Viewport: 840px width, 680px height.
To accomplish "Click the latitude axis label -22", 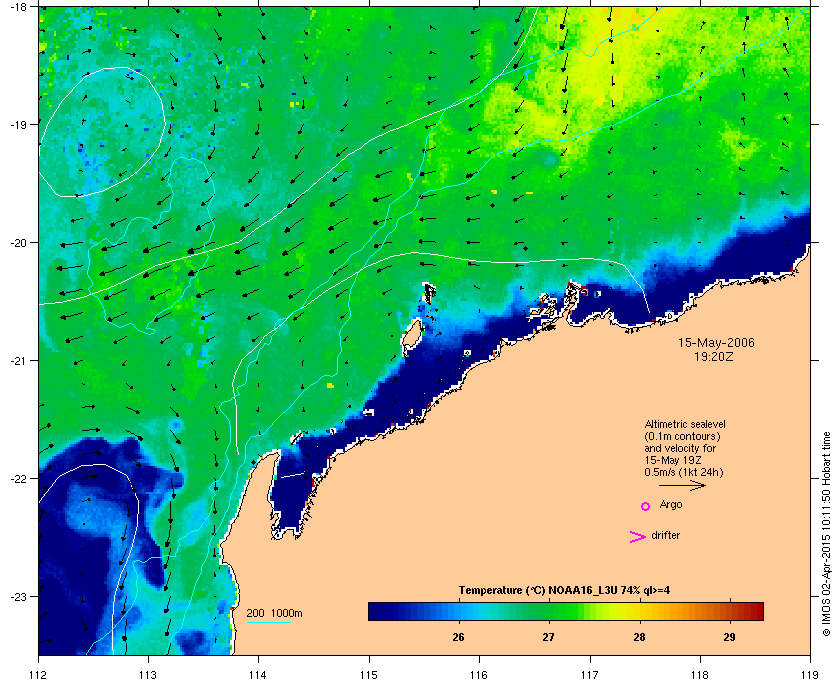I will [x=18, y=479].
